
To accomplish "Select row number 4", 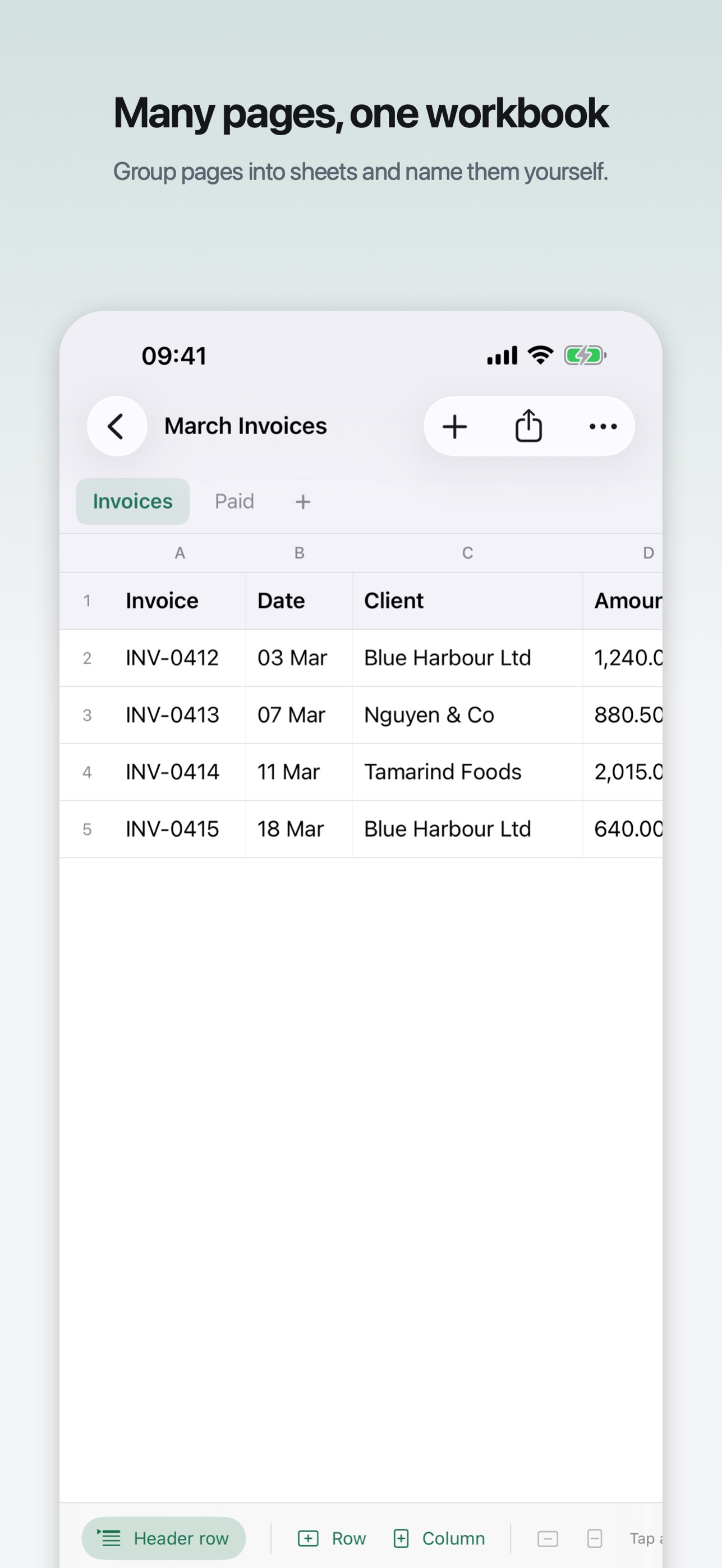I will point(87,772).
